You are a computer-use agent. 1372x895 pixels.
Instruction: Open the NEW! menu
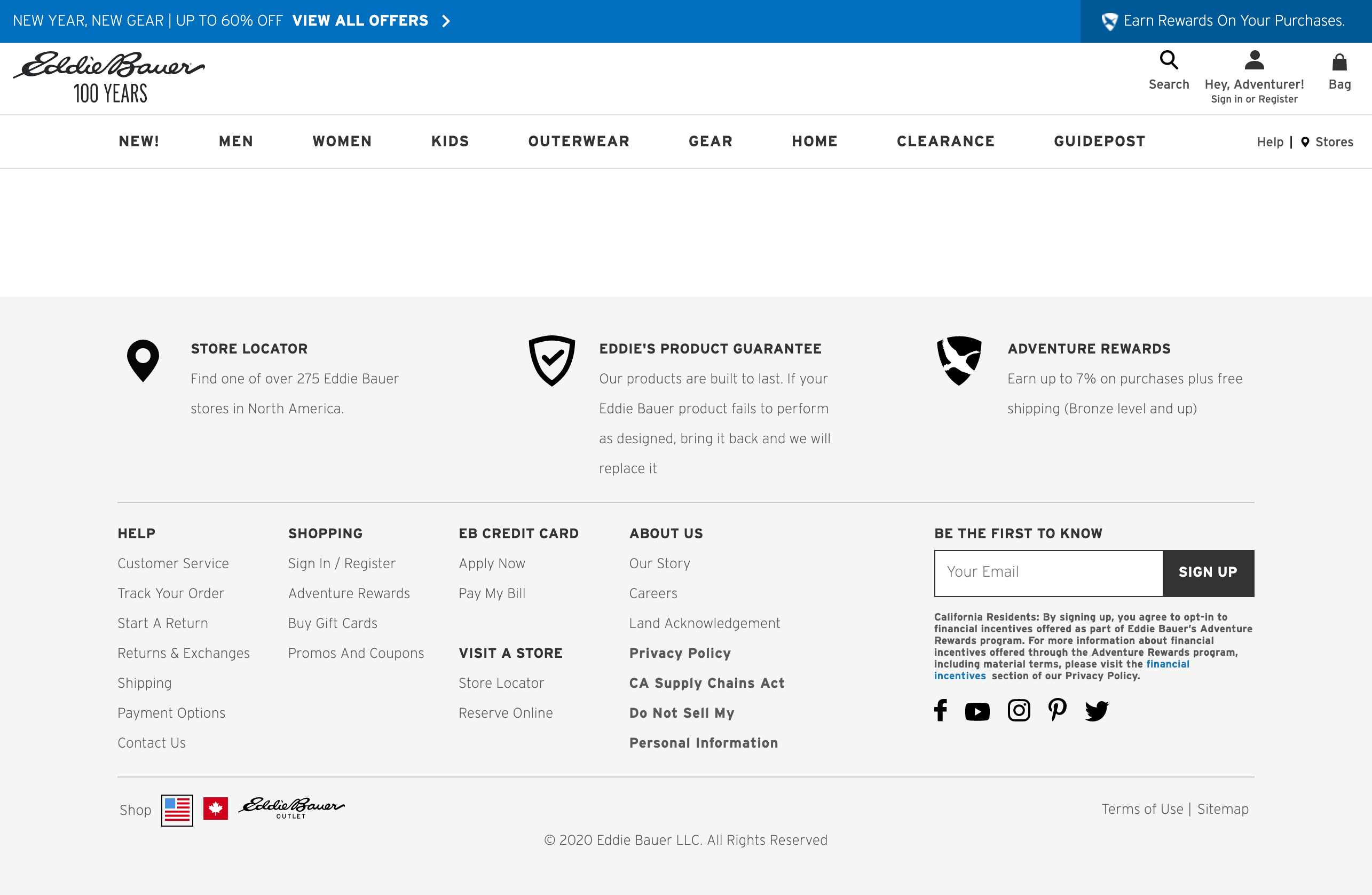pyautogui.click(x=139, y=142)
